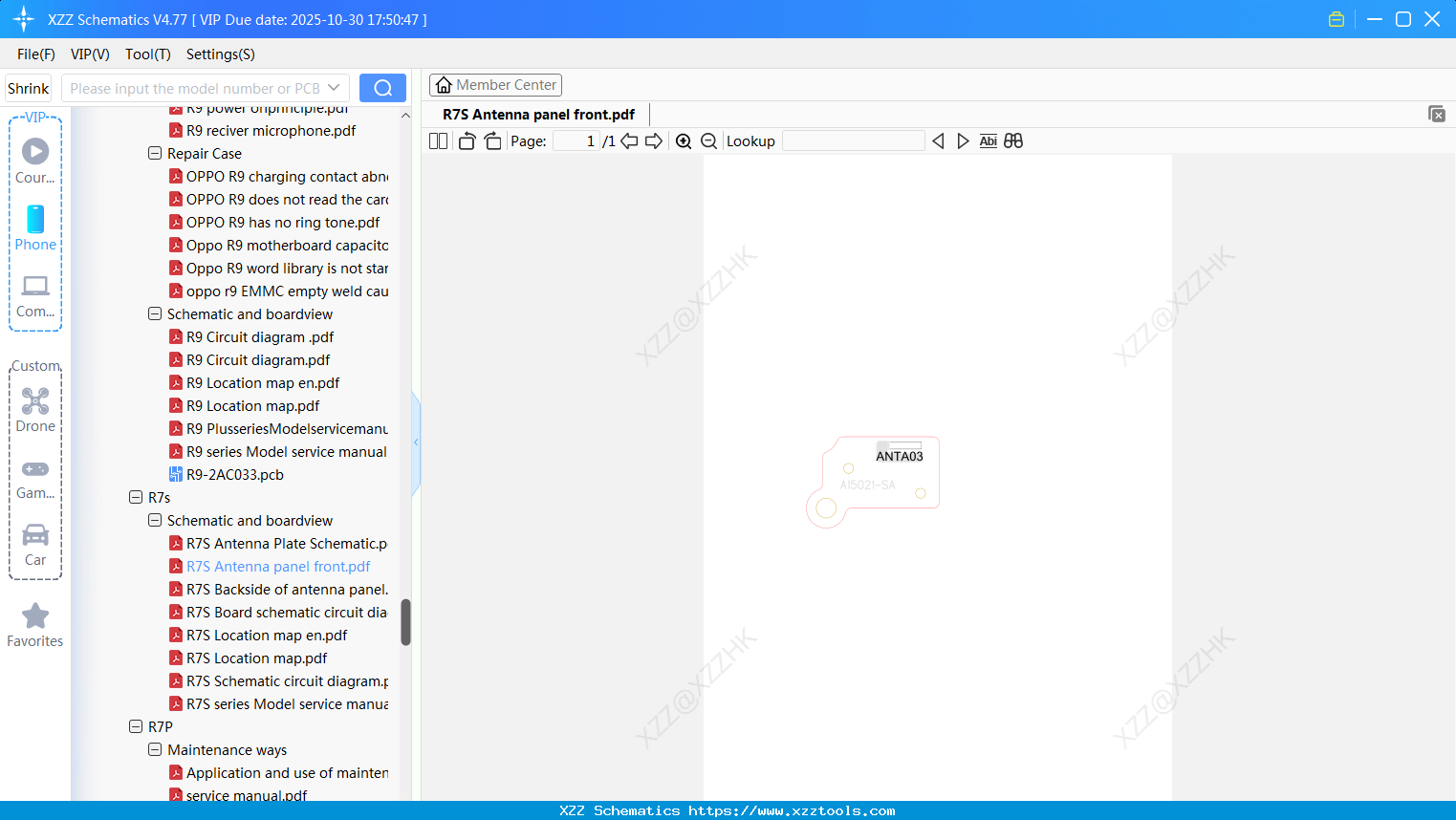Focus the Lookup text field
The width and height of the screenshot is (1456, 820).
pyautogui.click(x=854, y=141)
